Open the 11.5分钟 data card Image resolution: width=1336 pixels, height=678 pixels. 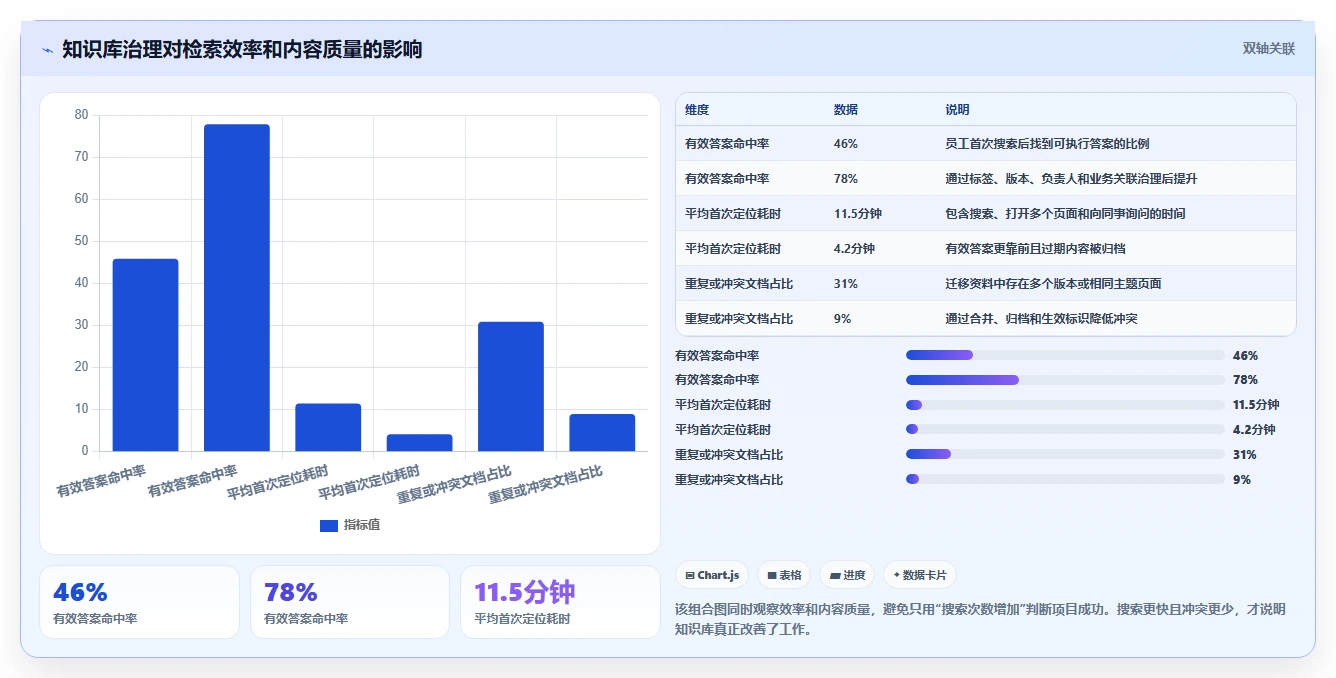(x=560, y=602)
